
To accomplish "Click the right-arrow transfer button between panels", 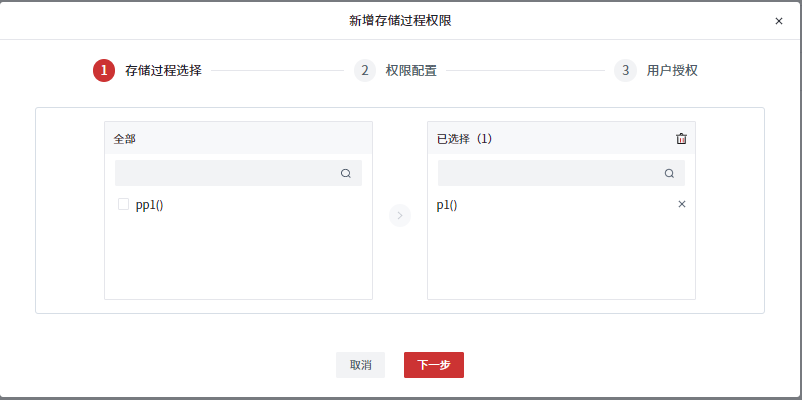I will click(x=400, y=215).
